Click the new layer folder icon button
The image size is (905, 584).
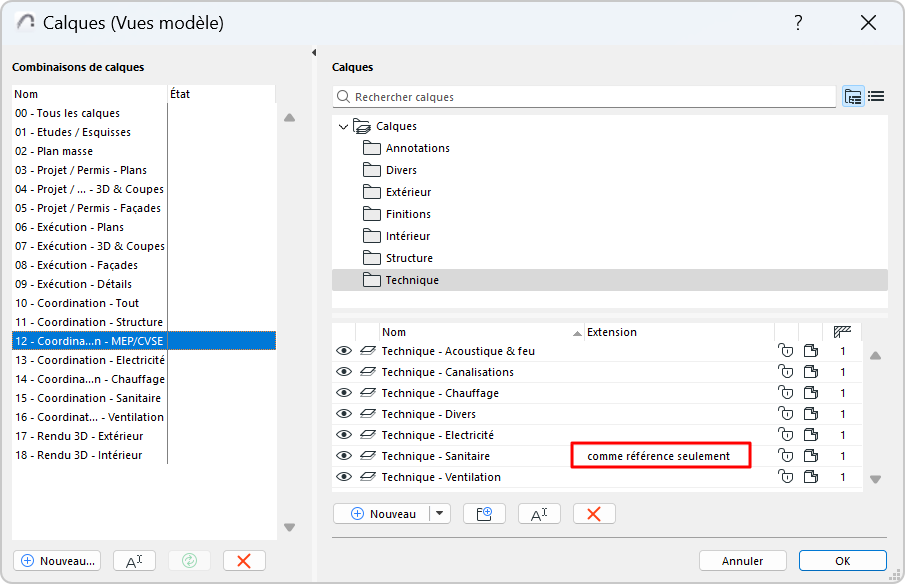(484, 513)
